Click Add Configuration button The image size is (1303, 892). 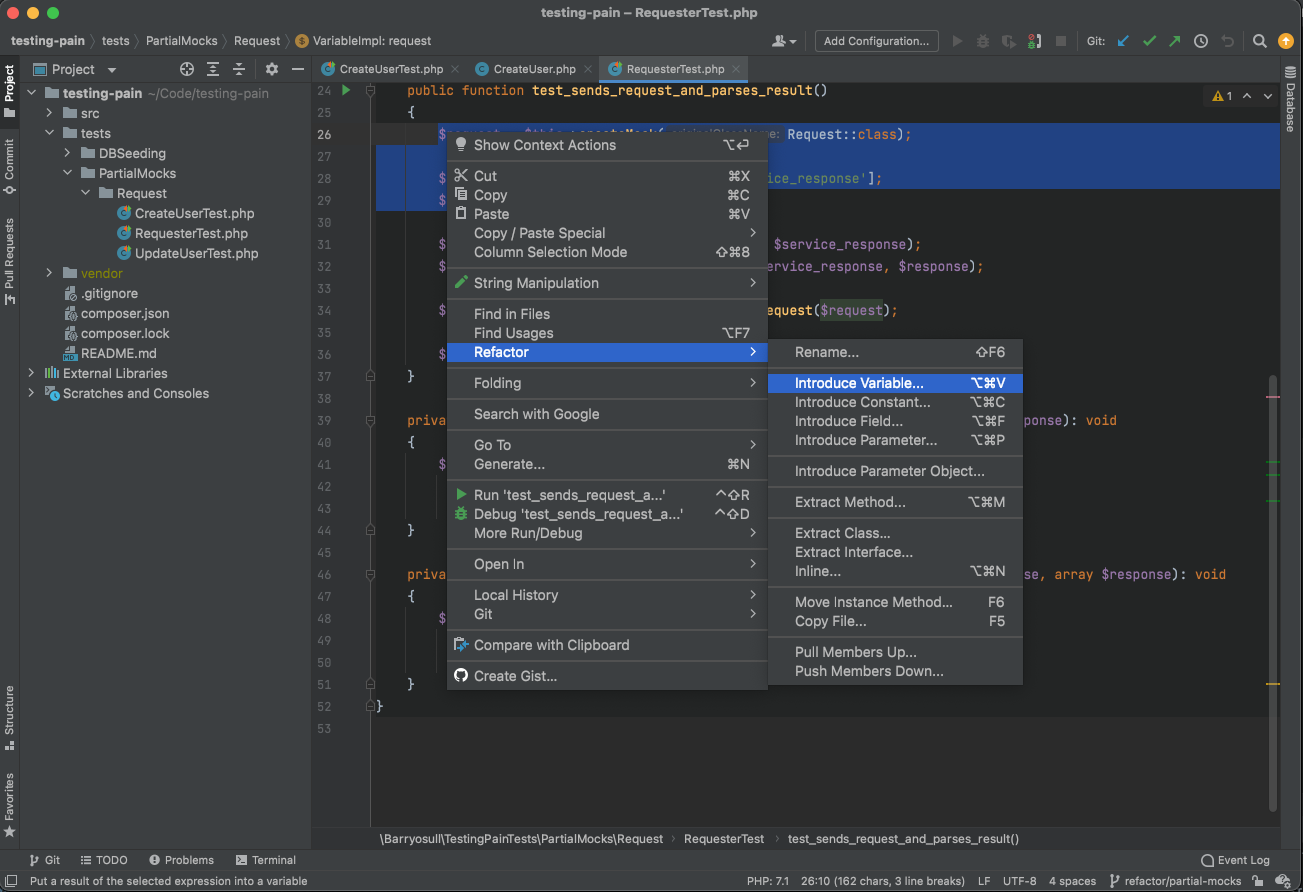point(876,41)
